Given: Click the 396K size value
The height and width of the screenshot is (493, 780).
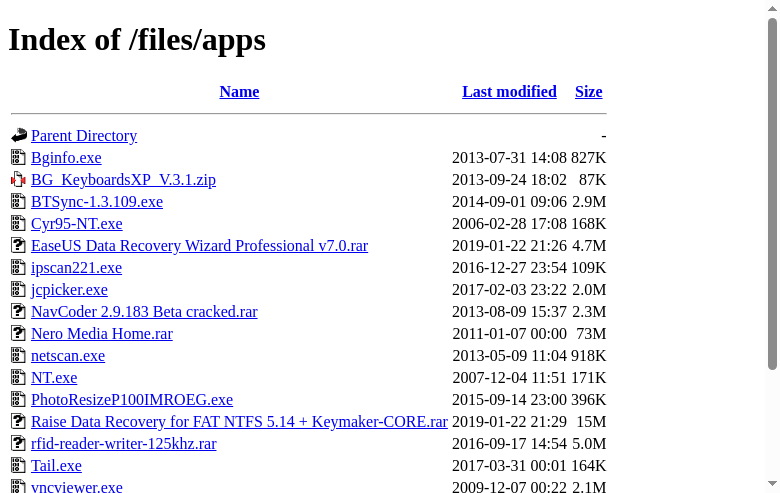Looking at the screenshot, I should tap(588, 399).
